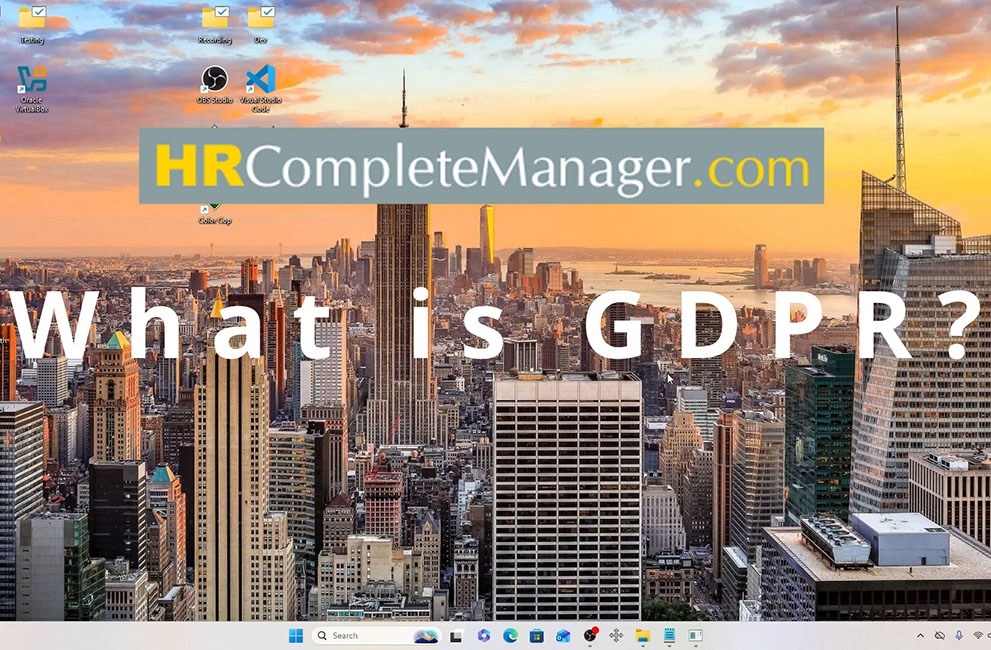Toggle the camera-off indicator in system tray
Screen dimensions: 991x650
pyautogui.click(x=940, y=635)
